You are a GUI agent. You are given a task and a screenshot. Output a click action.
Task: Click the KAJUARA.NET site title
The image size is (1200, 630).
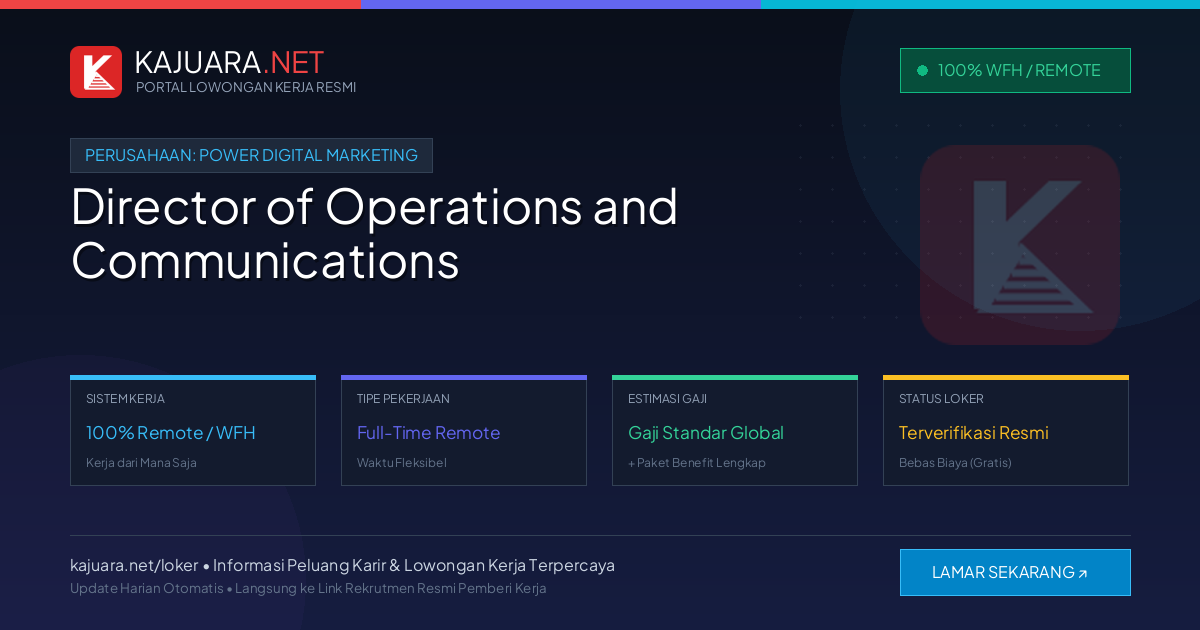pyautogui.click(x=229, y=62)
